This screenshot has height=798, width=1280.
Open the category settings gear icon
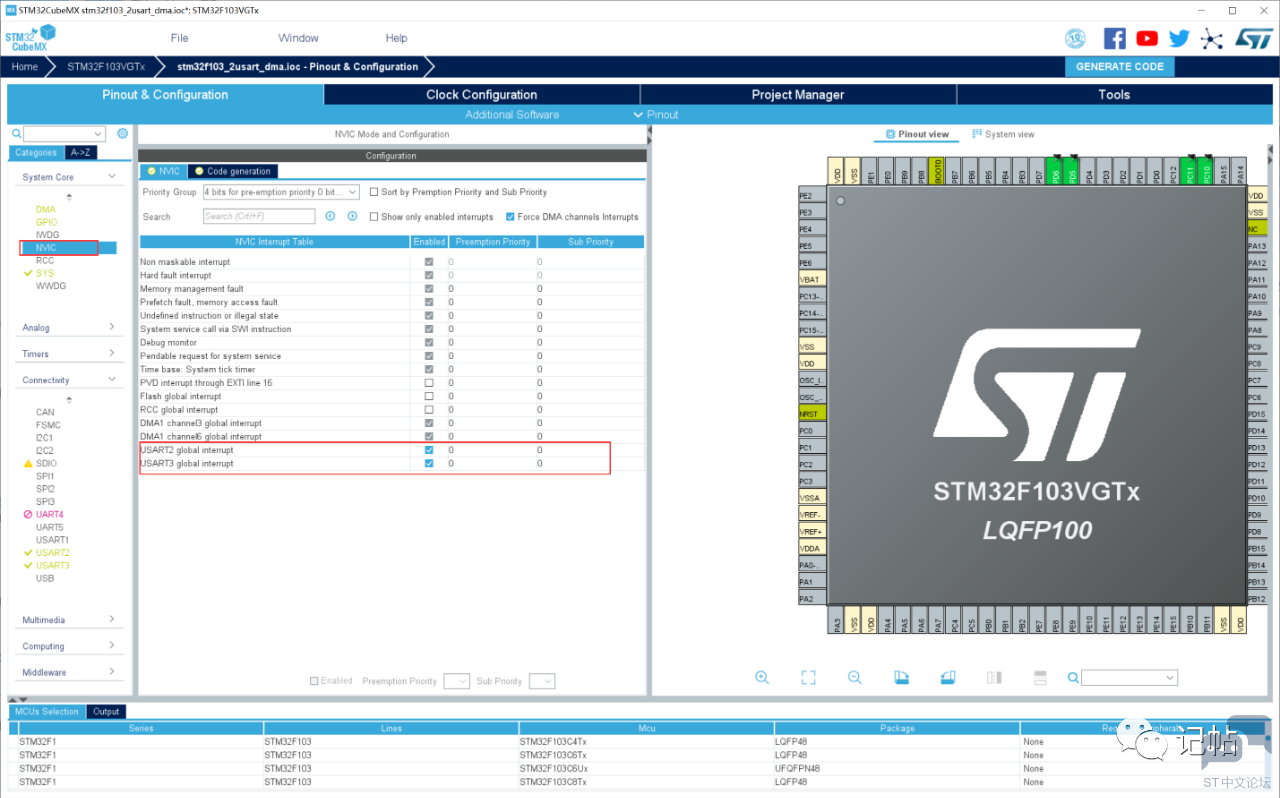point(123,133)
